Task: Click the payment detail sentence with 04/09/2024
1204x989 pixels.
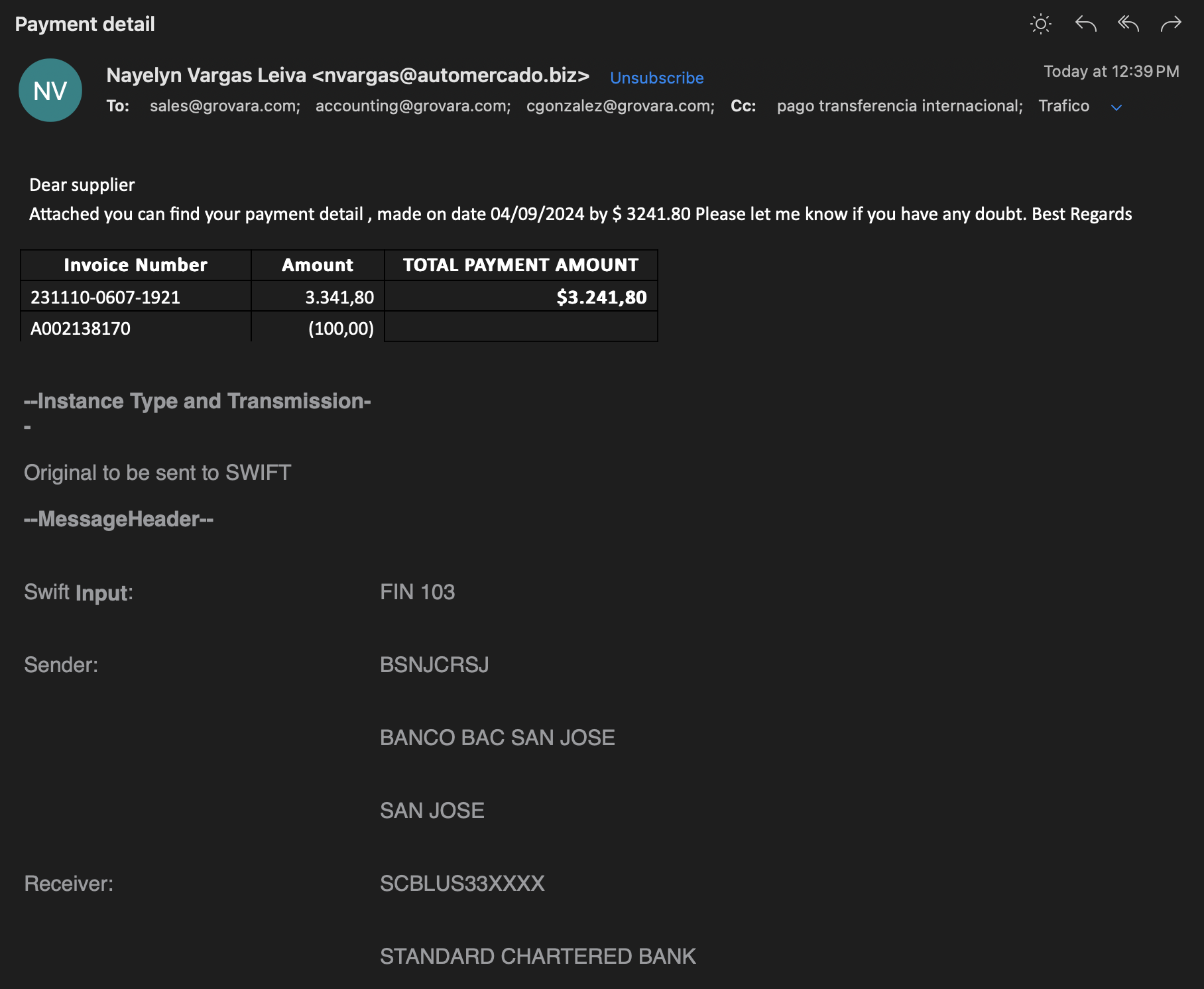Action: click(x=580, y=214)
